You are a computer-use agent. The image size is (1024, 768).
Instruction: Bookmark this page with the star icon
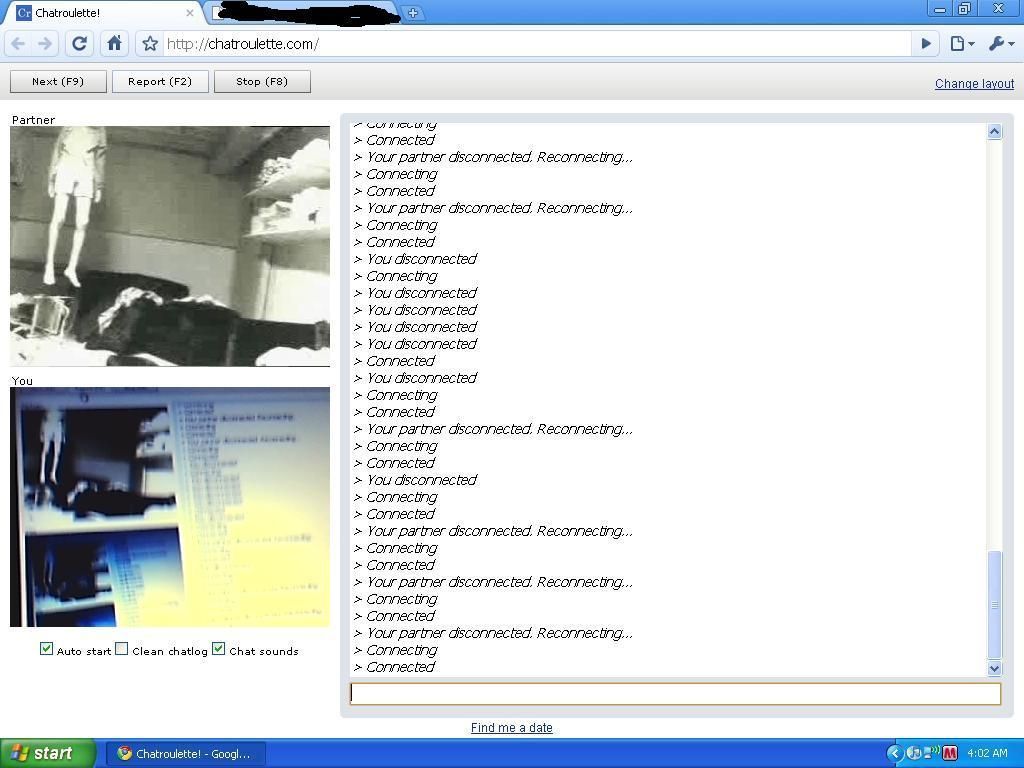pyautogui.click(x=150, y=44)
